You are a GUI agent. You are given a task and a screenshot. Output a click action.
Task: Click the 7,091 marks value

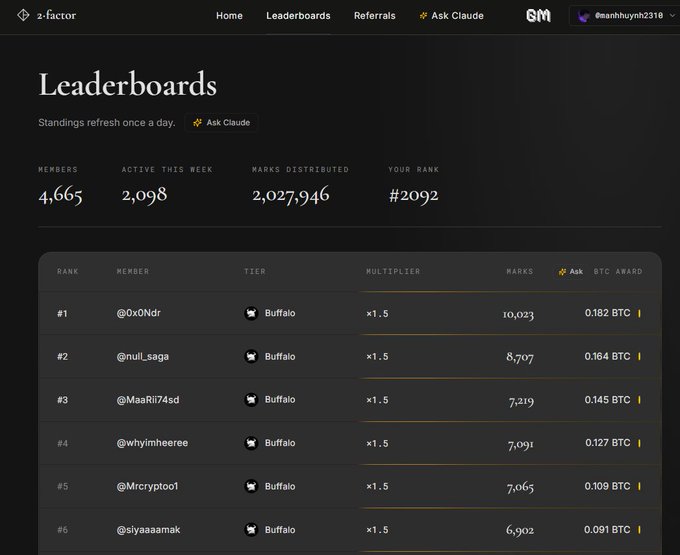(521, 444)
